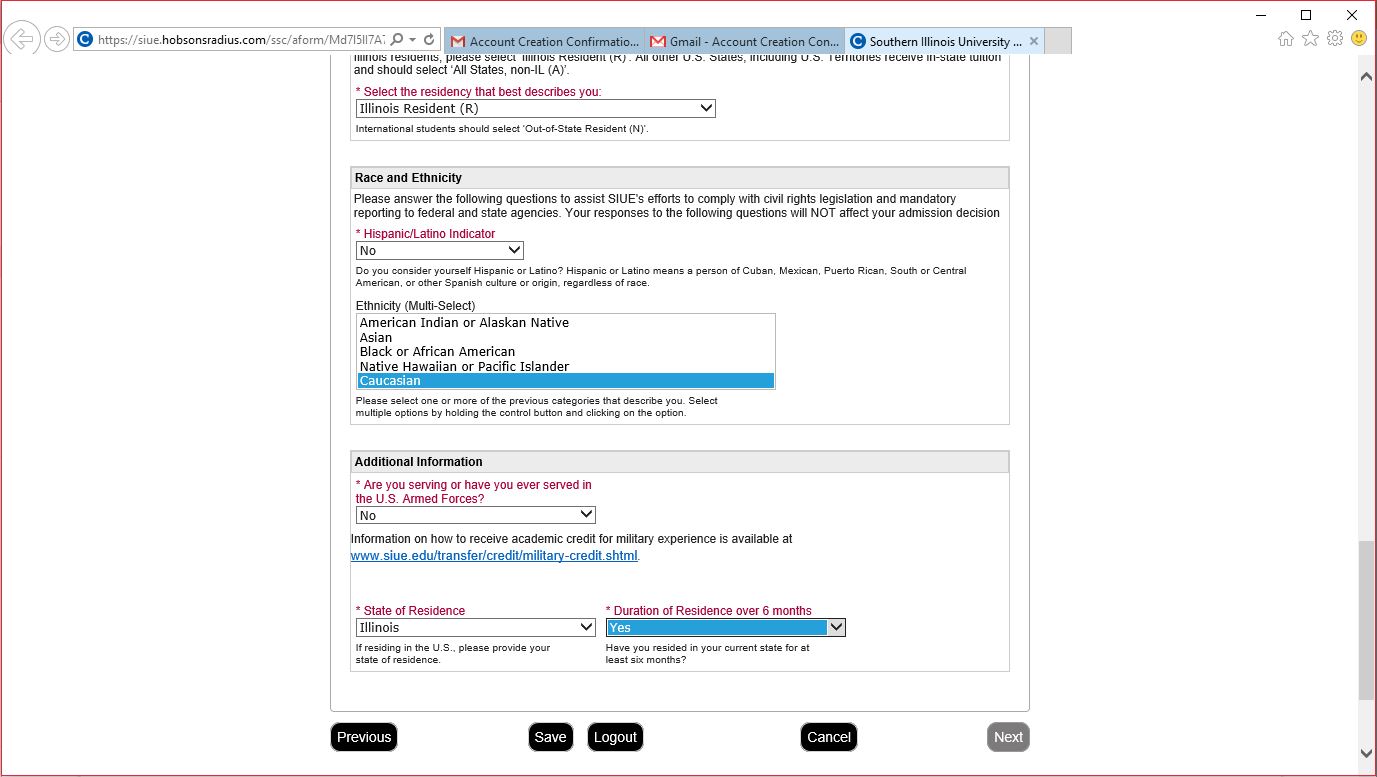Screen dimensions: 1377x777
Task: Click the Save button
Action: click(x=550, y=737)
